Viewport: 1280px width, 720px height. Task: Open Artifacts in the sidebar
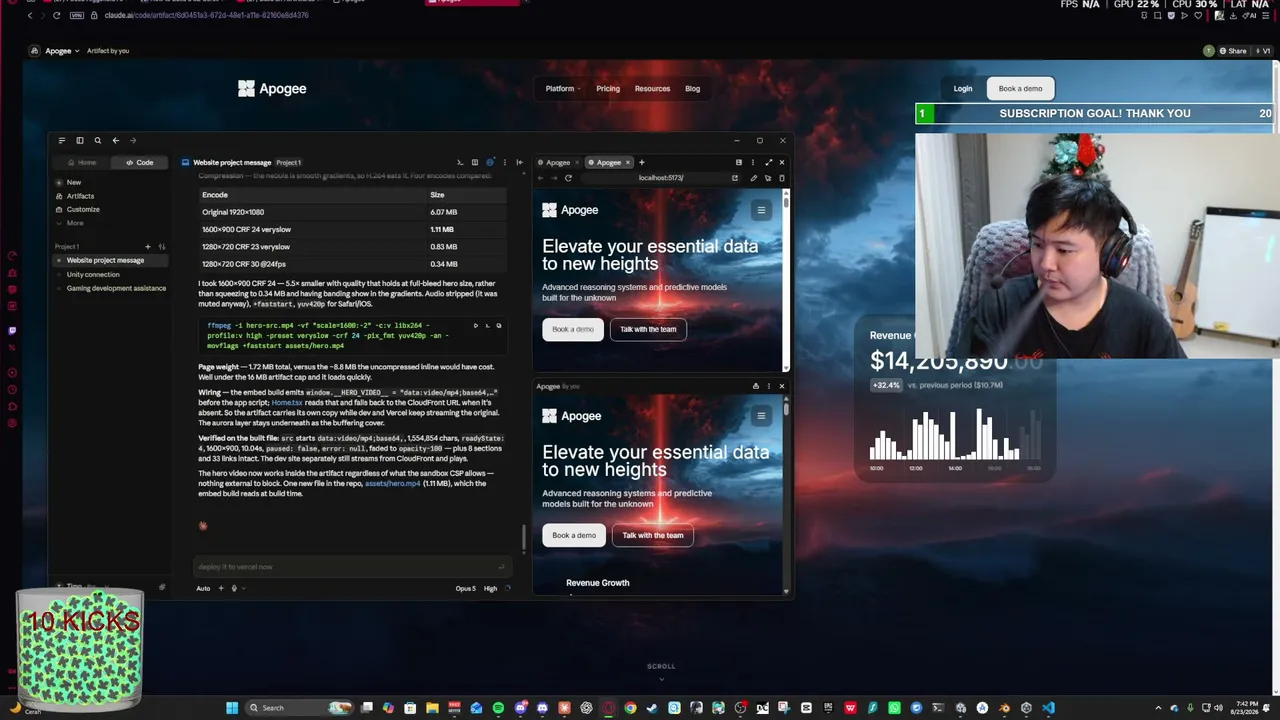(x=80, y=196)
